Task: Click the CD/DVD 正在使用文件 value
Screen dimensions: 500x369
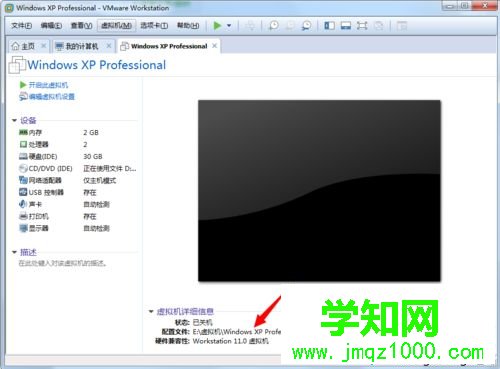Action: point(110,168)
